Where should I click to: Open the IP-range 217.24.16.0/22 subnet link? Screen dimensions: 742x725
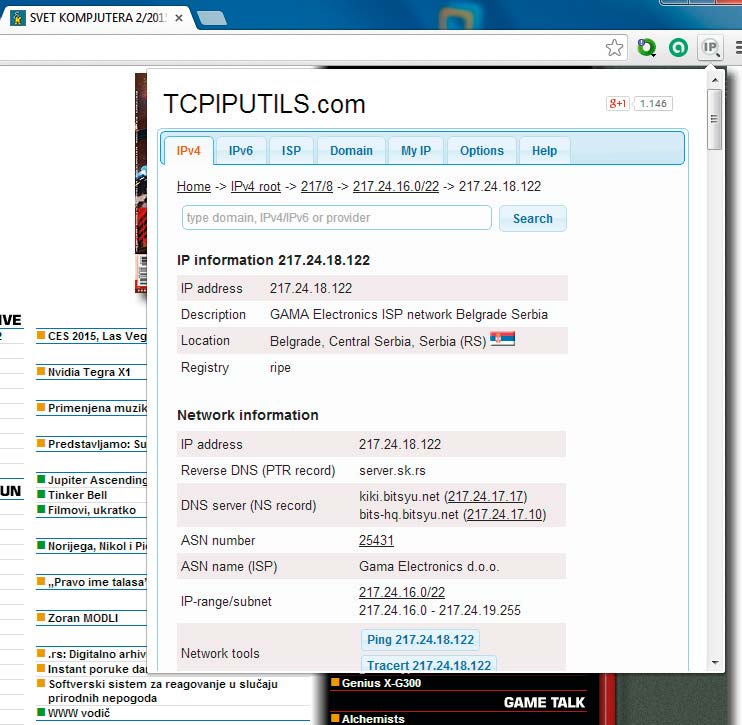[402, 592]
